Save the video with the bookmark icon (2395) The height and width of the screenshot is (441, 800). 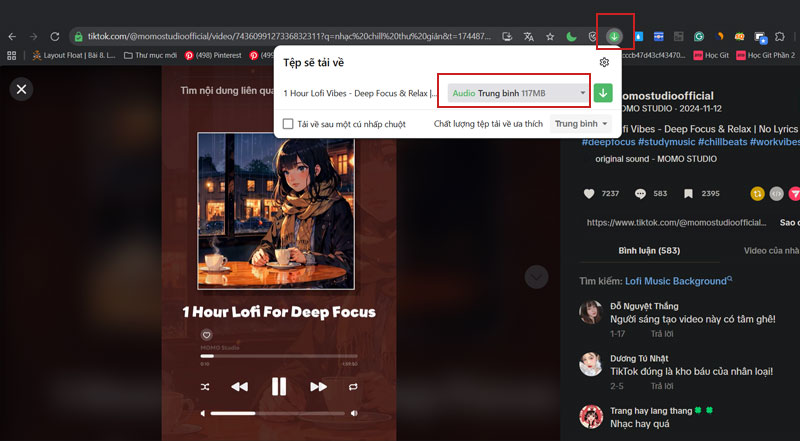pos(688,193)
